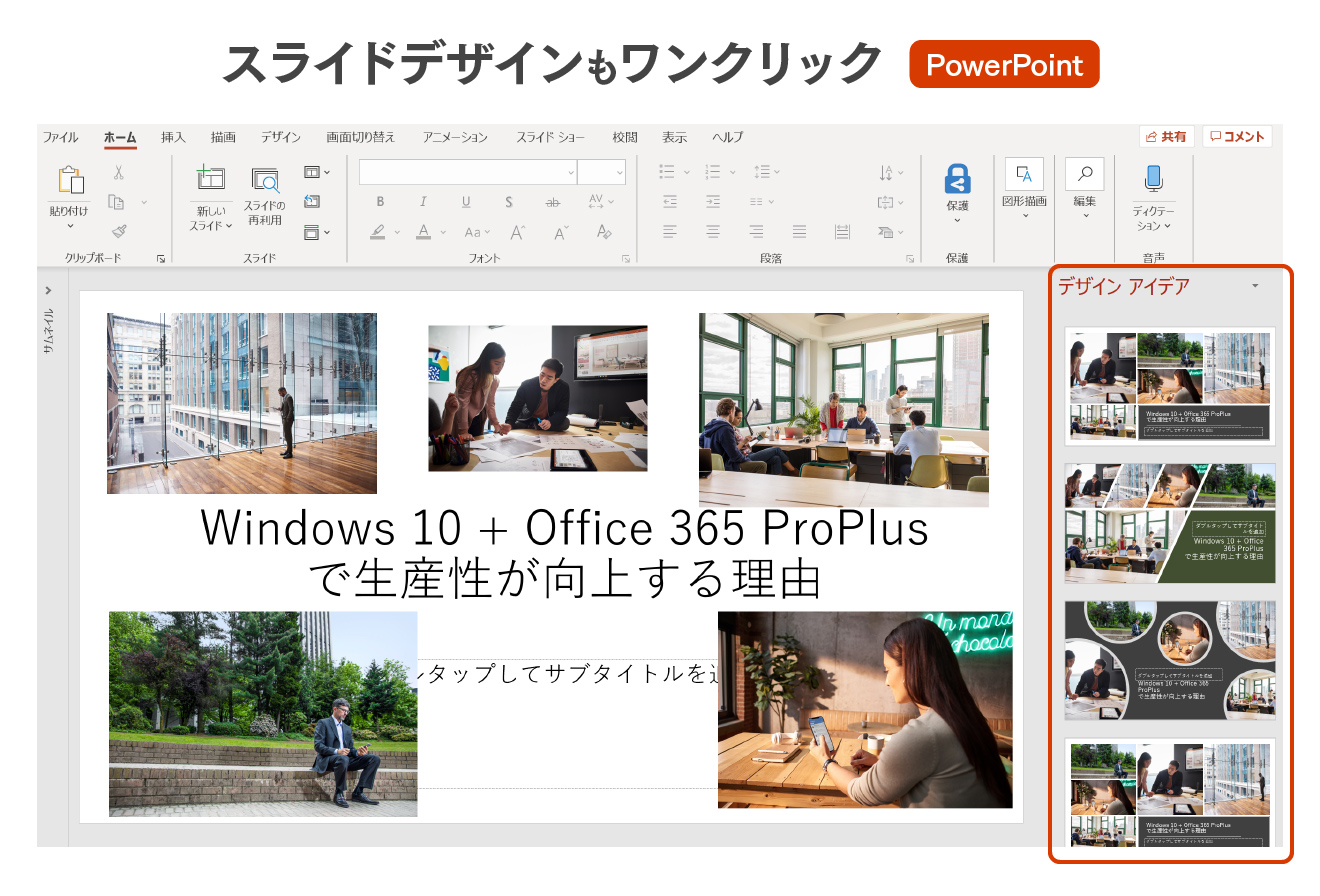Click the Copy icon in the clipboard group
Screen dimensions: 1320x896
pyautogui.click(x=117, y=202)
